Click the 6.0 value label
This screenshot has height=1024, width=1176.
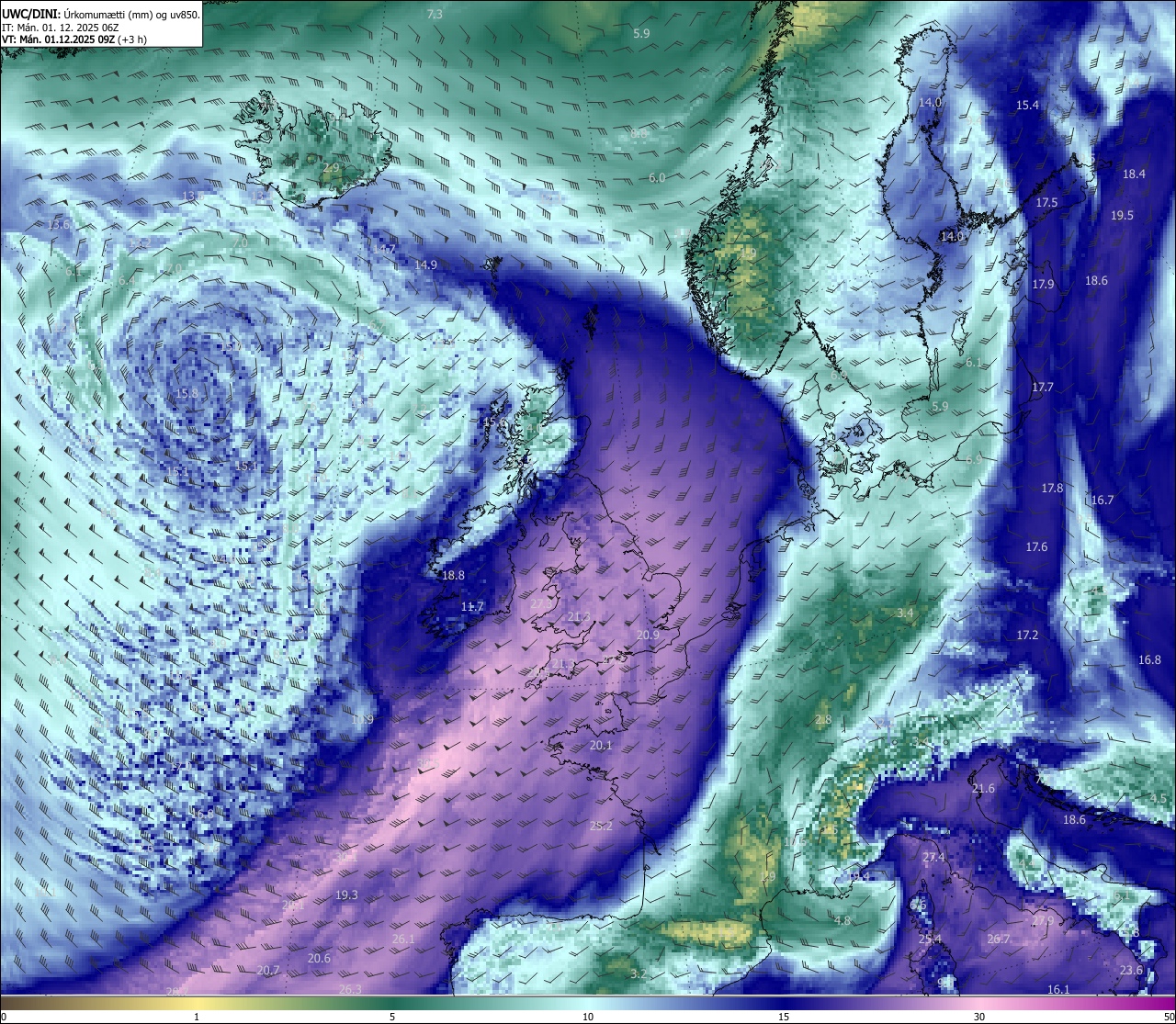pyautogui.click(x=657, y=178)
